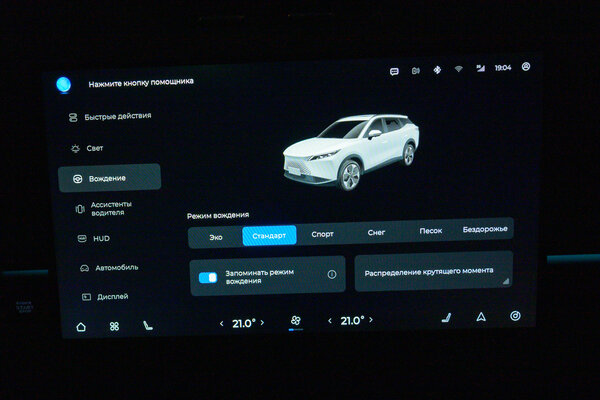
Task: Decrease right temperature with left arrow
Action: coord(330,321)
